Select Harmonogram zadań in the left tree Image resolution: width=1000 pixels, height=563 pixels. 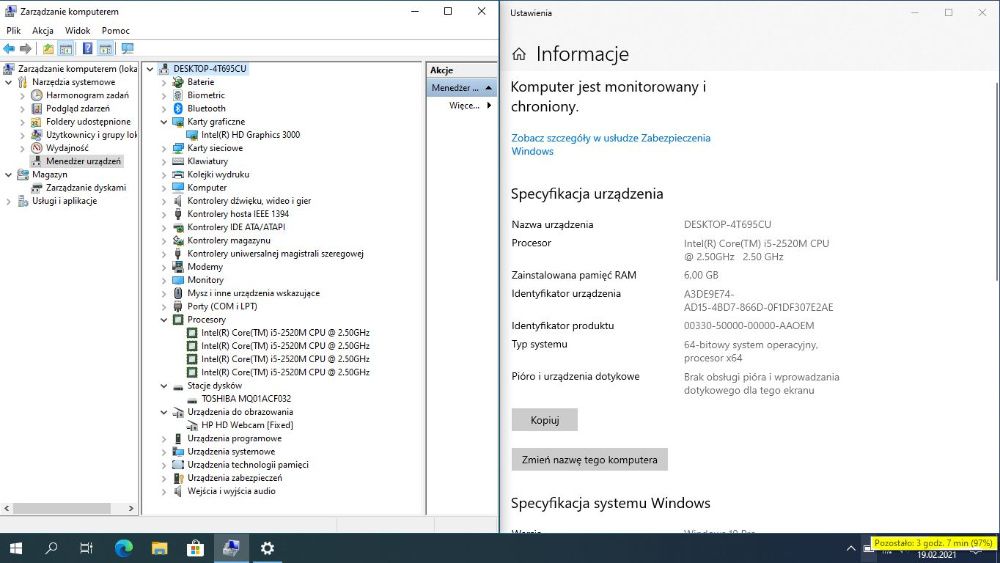87,95
